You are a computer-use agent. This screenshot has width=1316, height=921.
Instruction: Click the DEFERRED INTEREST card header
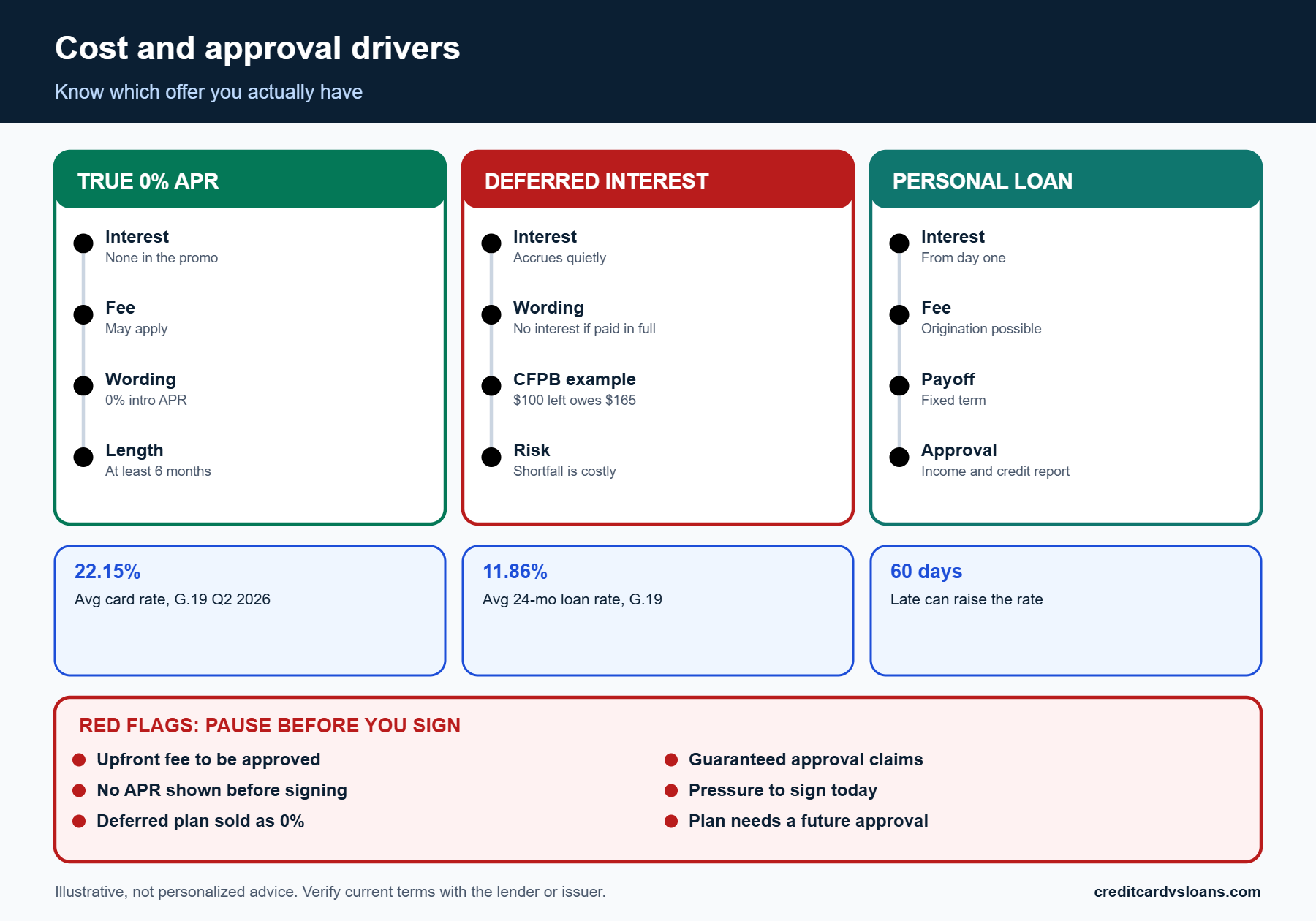tap(658, 180)
